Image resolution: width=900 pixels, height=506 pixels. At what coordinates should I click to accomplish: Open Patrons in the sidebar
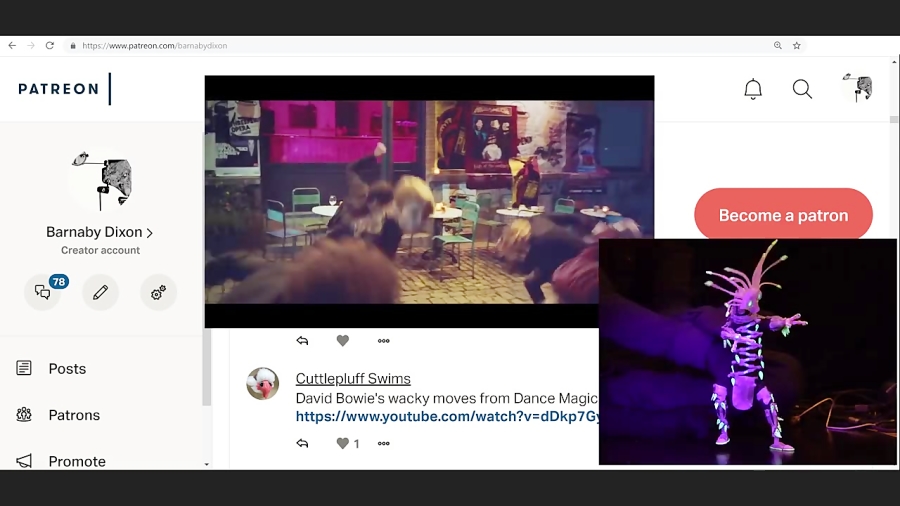(x=74, y=415)
